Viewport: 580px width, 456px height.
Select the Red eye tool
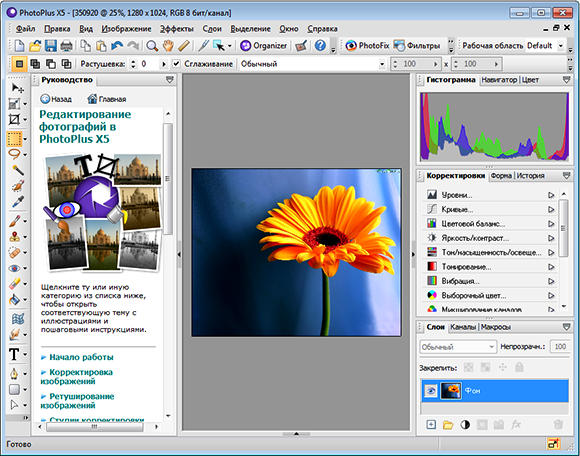click(14, 268)
